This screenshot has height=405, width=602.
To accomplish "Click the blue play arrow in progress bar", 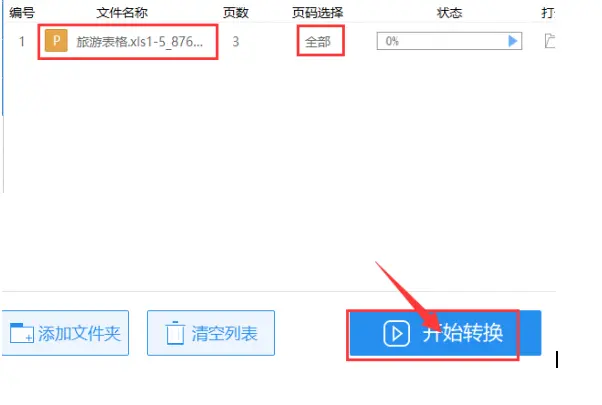I will [x=513, y=41].
